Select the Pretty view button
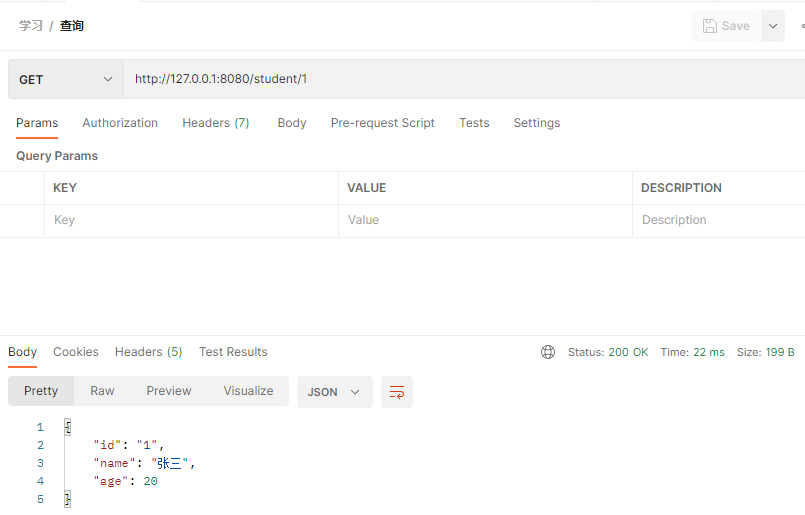This screenshot has width=805, height=515. (x=41, y=391)
